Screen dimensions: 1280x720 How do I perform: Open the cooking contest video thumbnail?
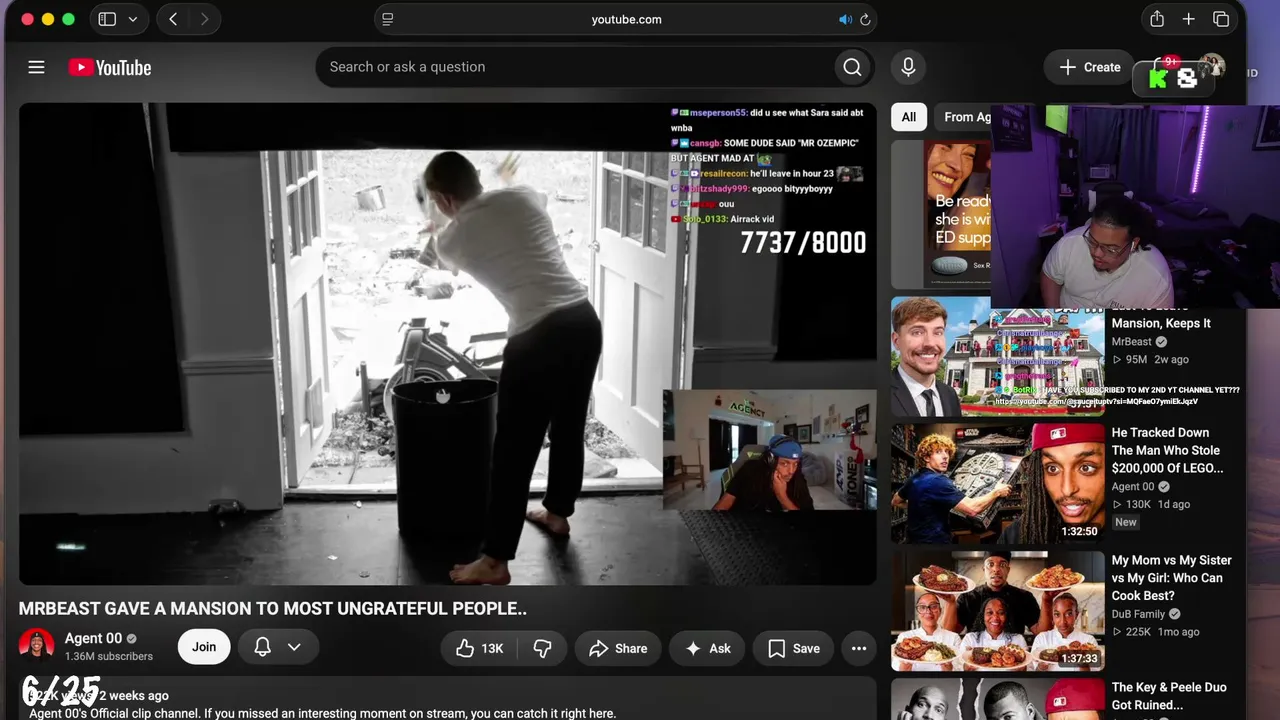998,611
